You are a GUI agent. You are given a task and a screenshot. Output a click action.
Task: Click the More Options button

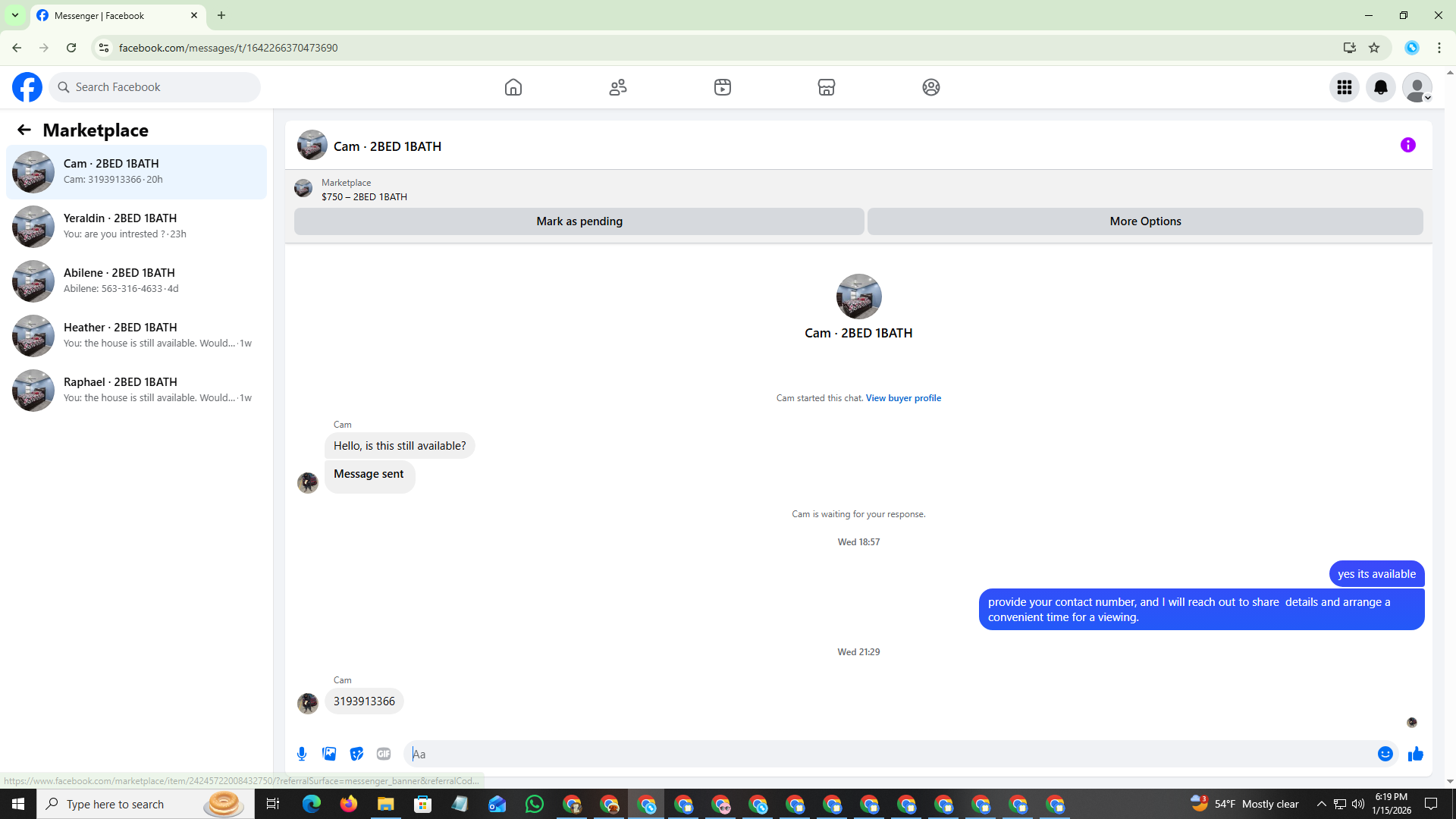coord(1144,221)
